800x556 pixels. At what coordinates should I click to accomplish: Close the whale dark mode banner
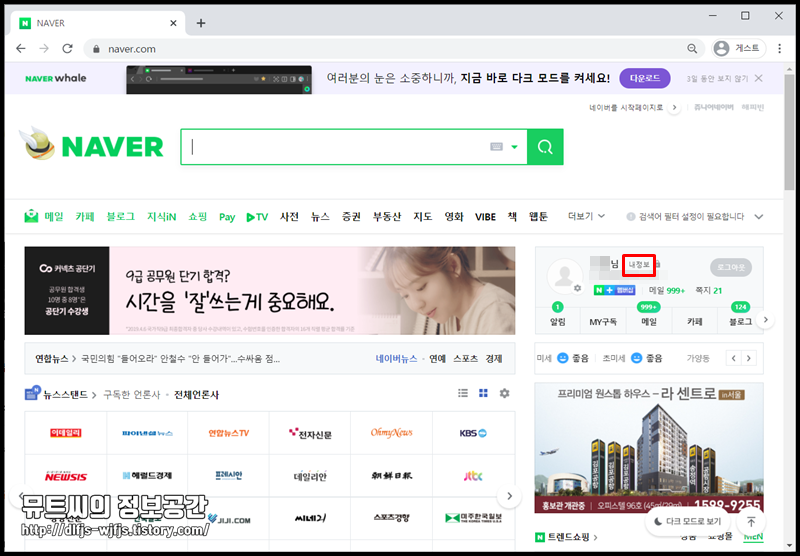tap(759, 78)
